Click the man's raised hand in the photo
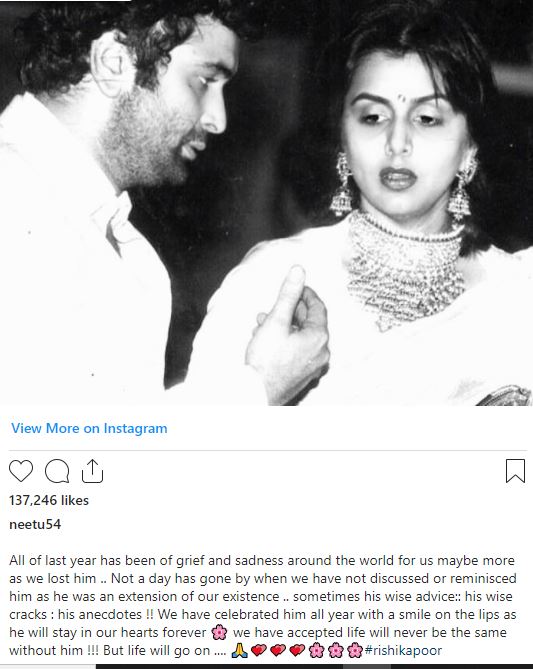The height and width of the screenshot is (669, 533). 289,335
